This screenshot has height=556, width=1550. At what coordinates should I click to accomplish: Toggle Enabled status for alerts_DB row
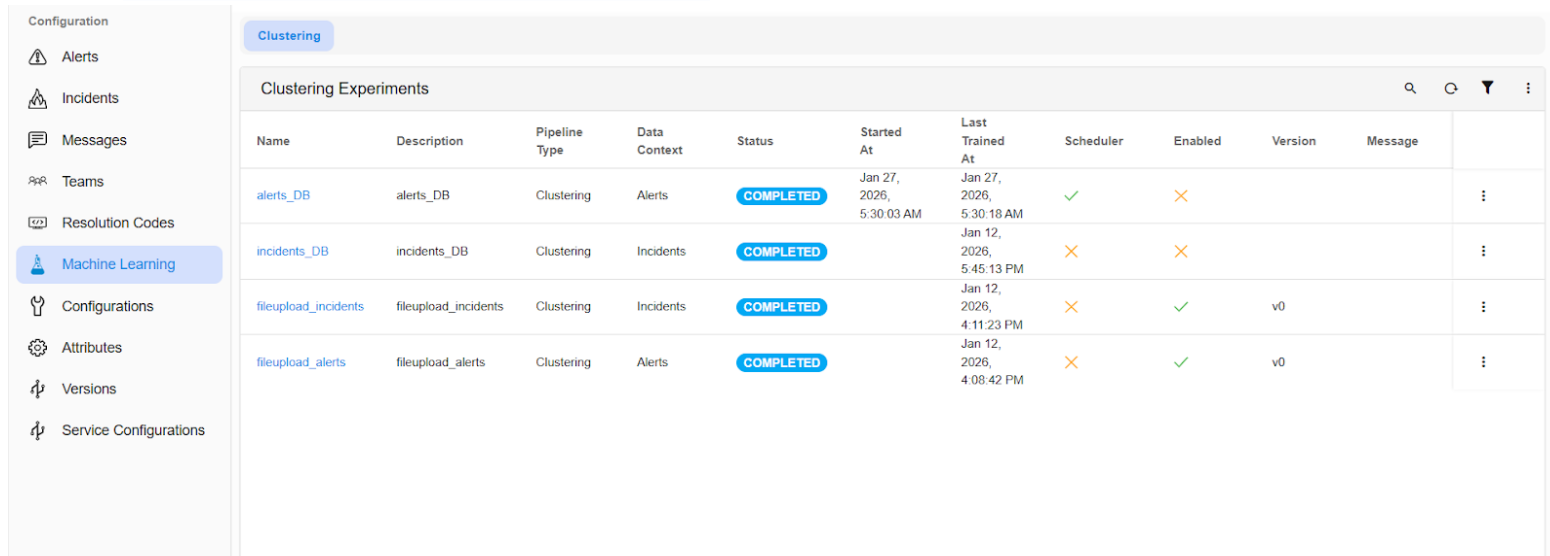[1180, 196]
